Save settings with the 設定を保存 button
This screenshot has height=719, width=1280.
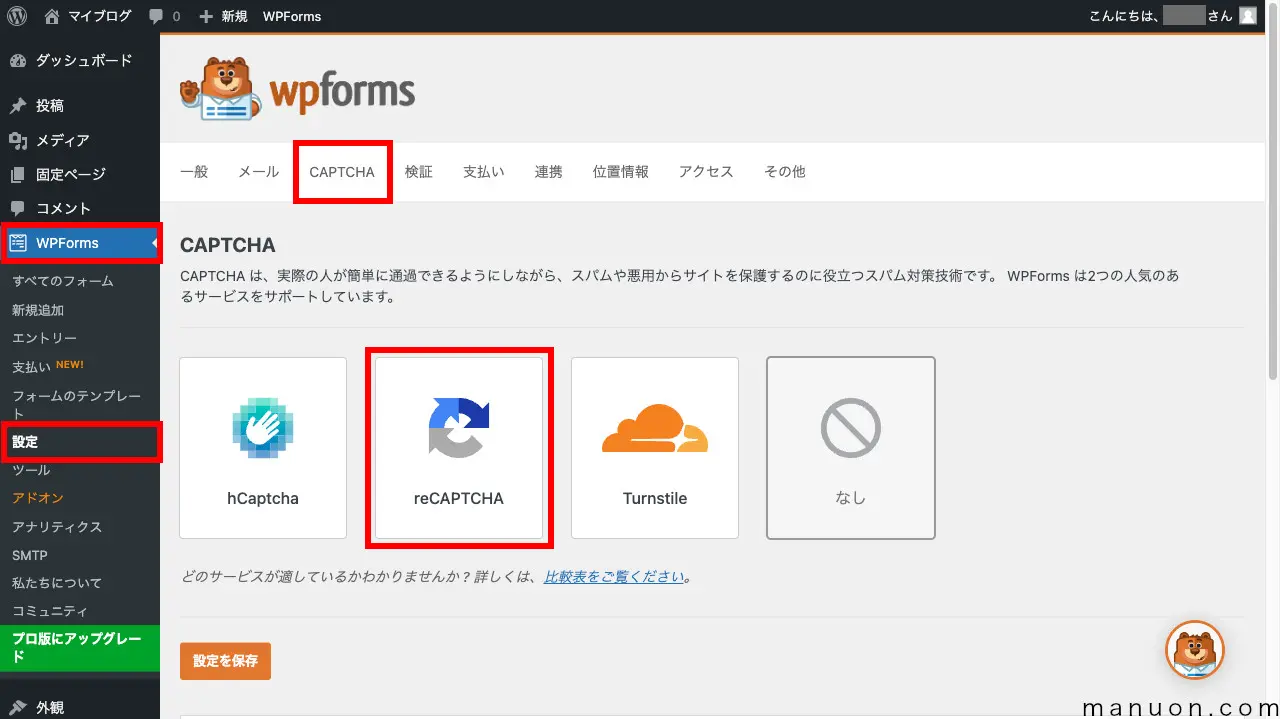[x=225, y=660]
